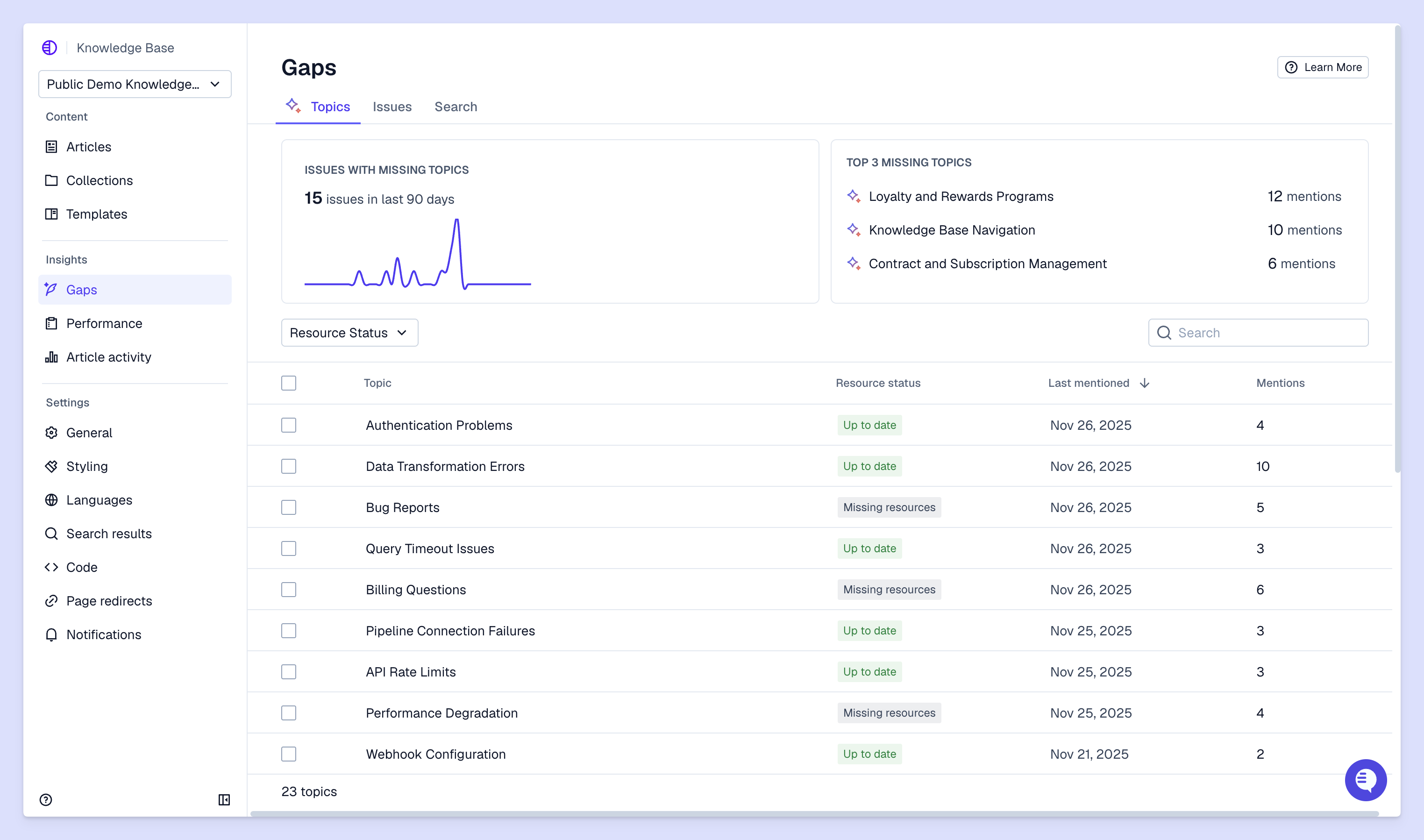Open Templates in Content section
The width and height of the screenshot is (1424, 840).
coord(96,214)
